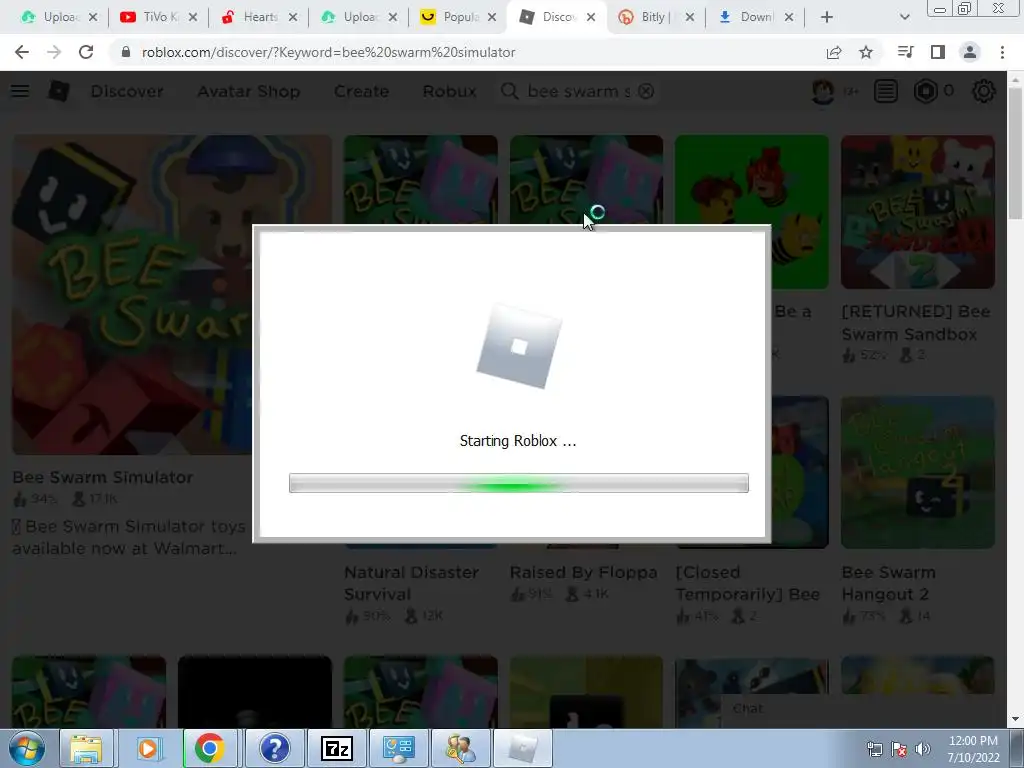Viewport: 1024px width, 768px height.
Task: Open the Windows Start button
Action: (27, 748)
